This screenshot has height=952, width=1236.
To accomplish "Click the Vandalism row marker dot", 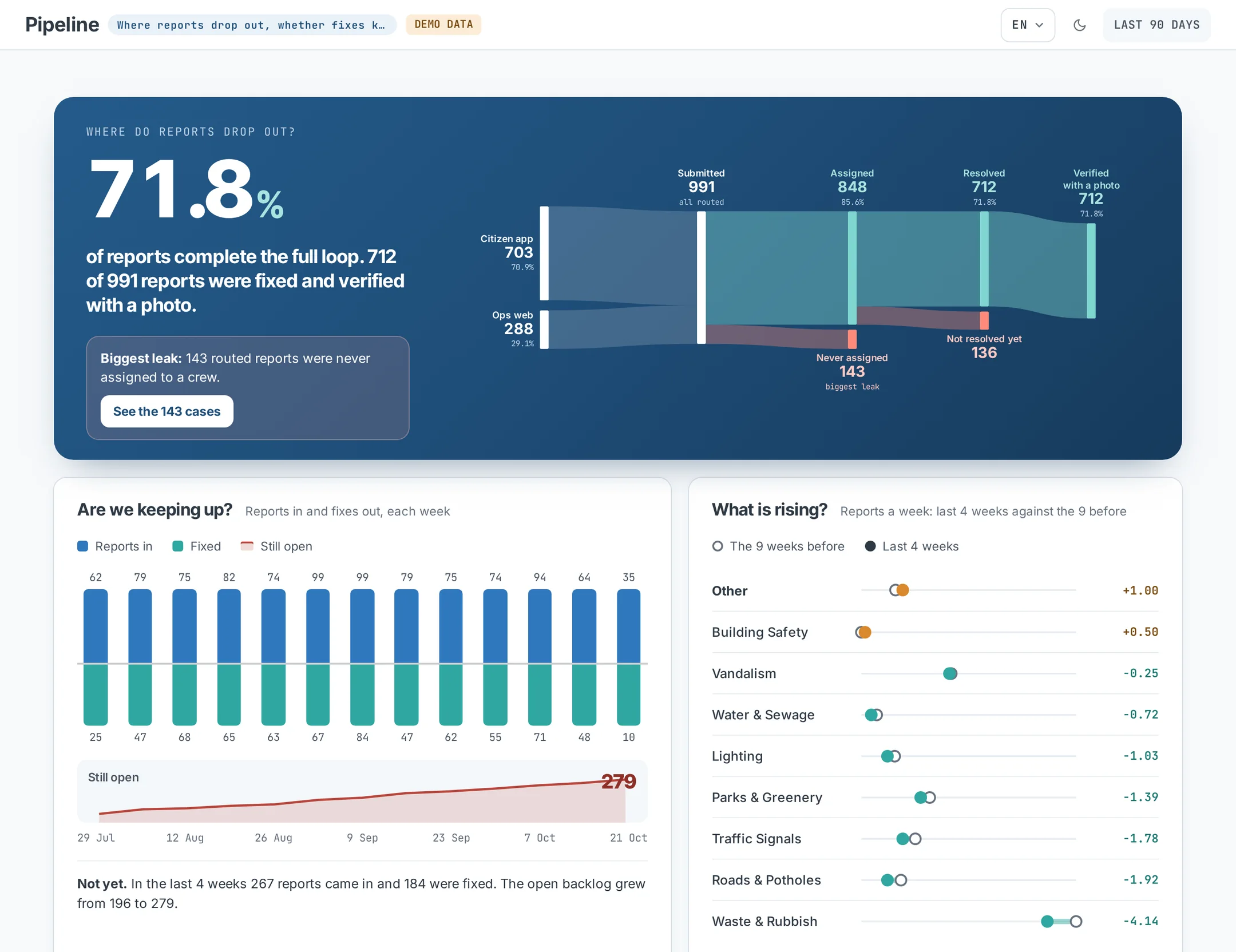I will (x=950, y=673).
